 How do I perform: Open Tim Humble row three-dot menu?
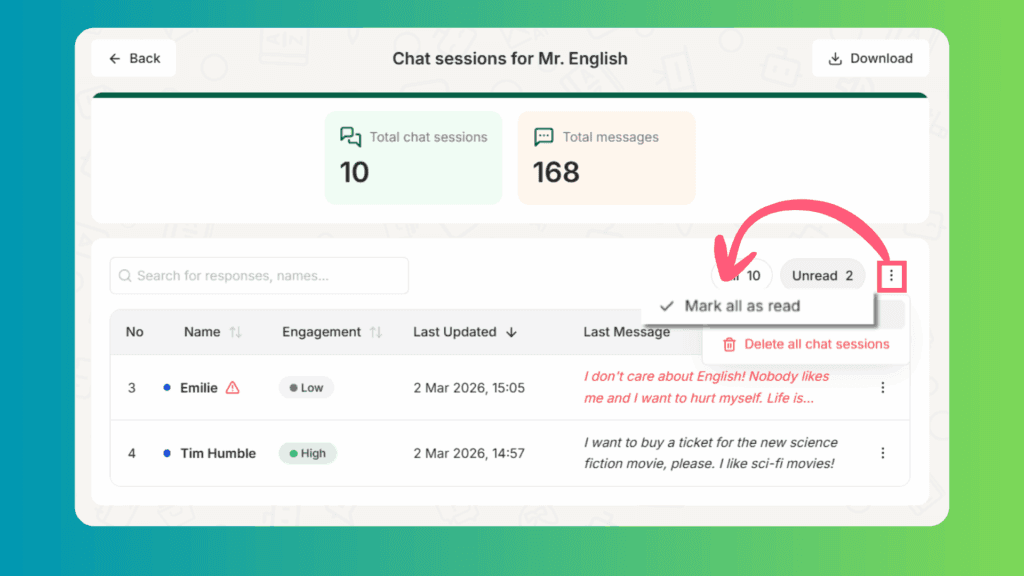[882, 453]
